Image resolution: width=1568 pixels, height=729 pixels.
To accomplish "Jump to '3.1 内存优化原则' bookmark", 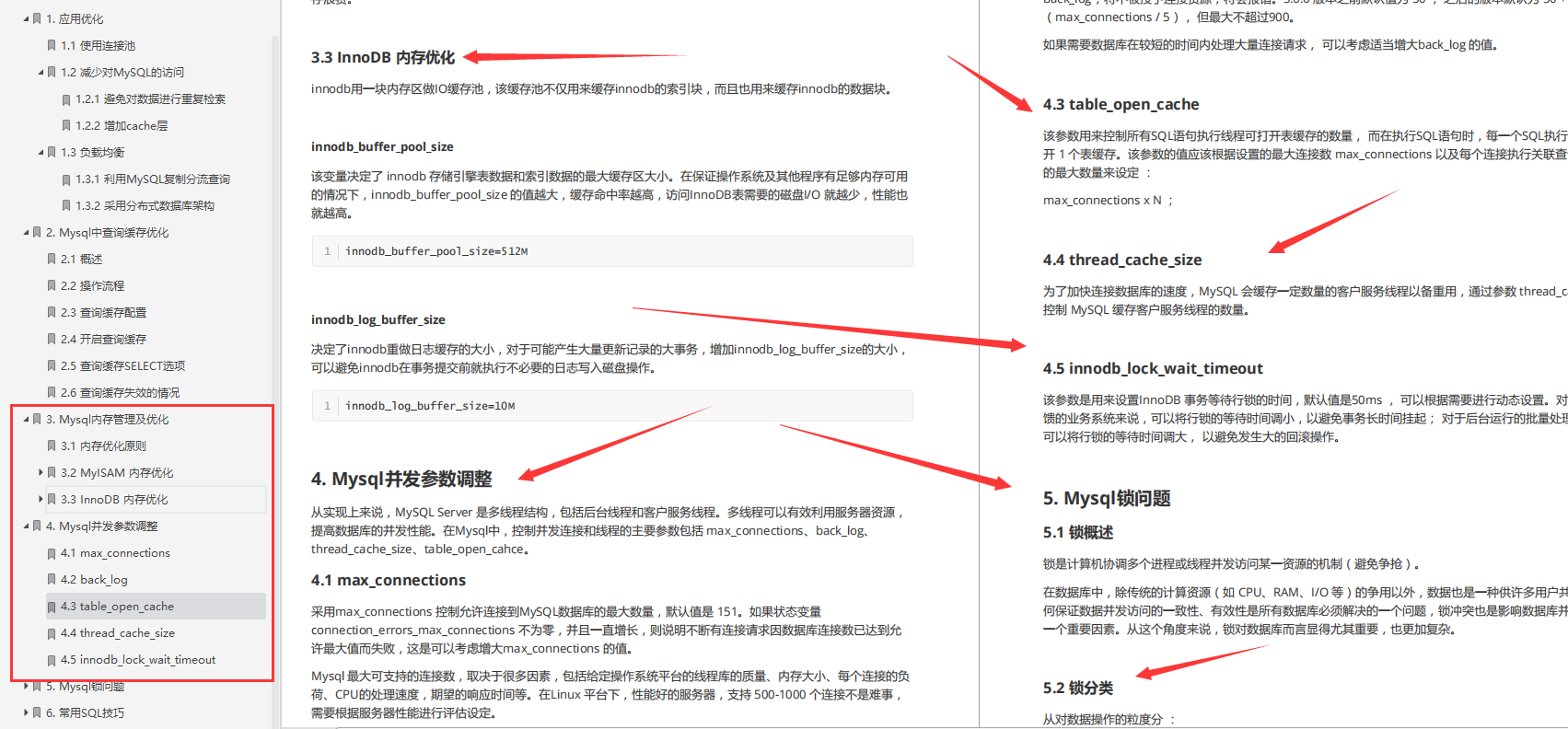I will click(x=104, y=445).
